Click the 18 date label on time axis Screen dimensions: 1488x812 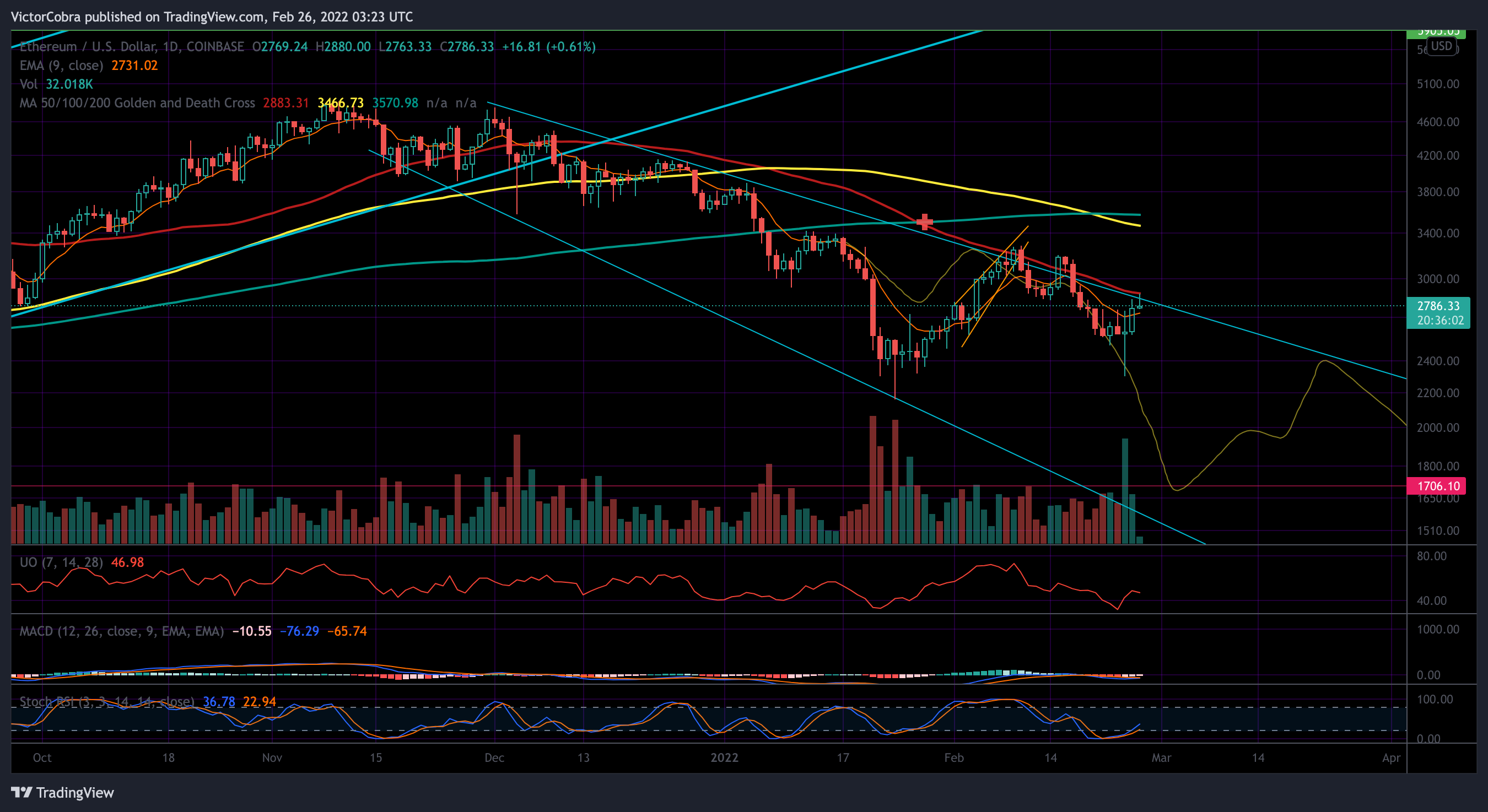pos(168,757)
